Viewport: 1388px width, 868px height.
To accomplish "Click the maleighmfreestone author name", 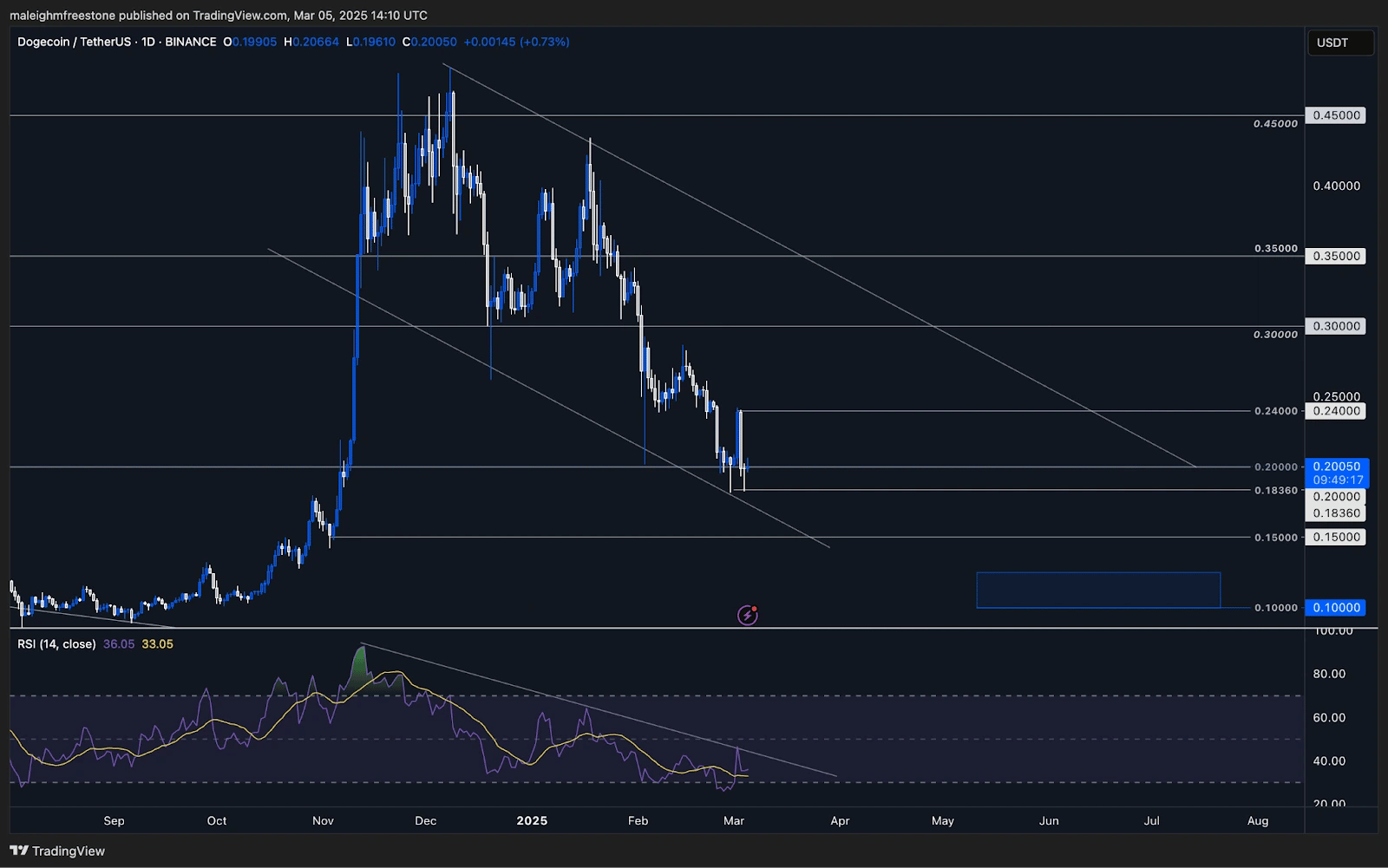I will pos(65,15).
